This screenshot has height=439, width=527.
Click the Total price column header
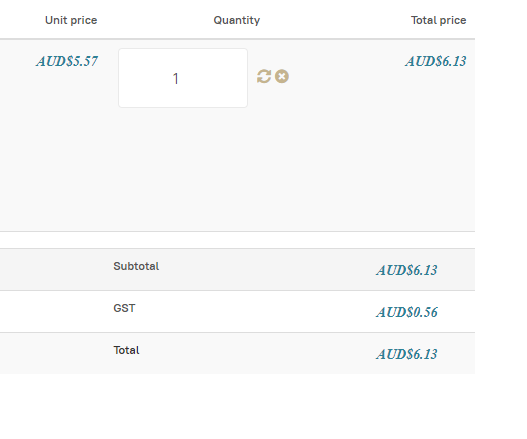pos(438,20)
